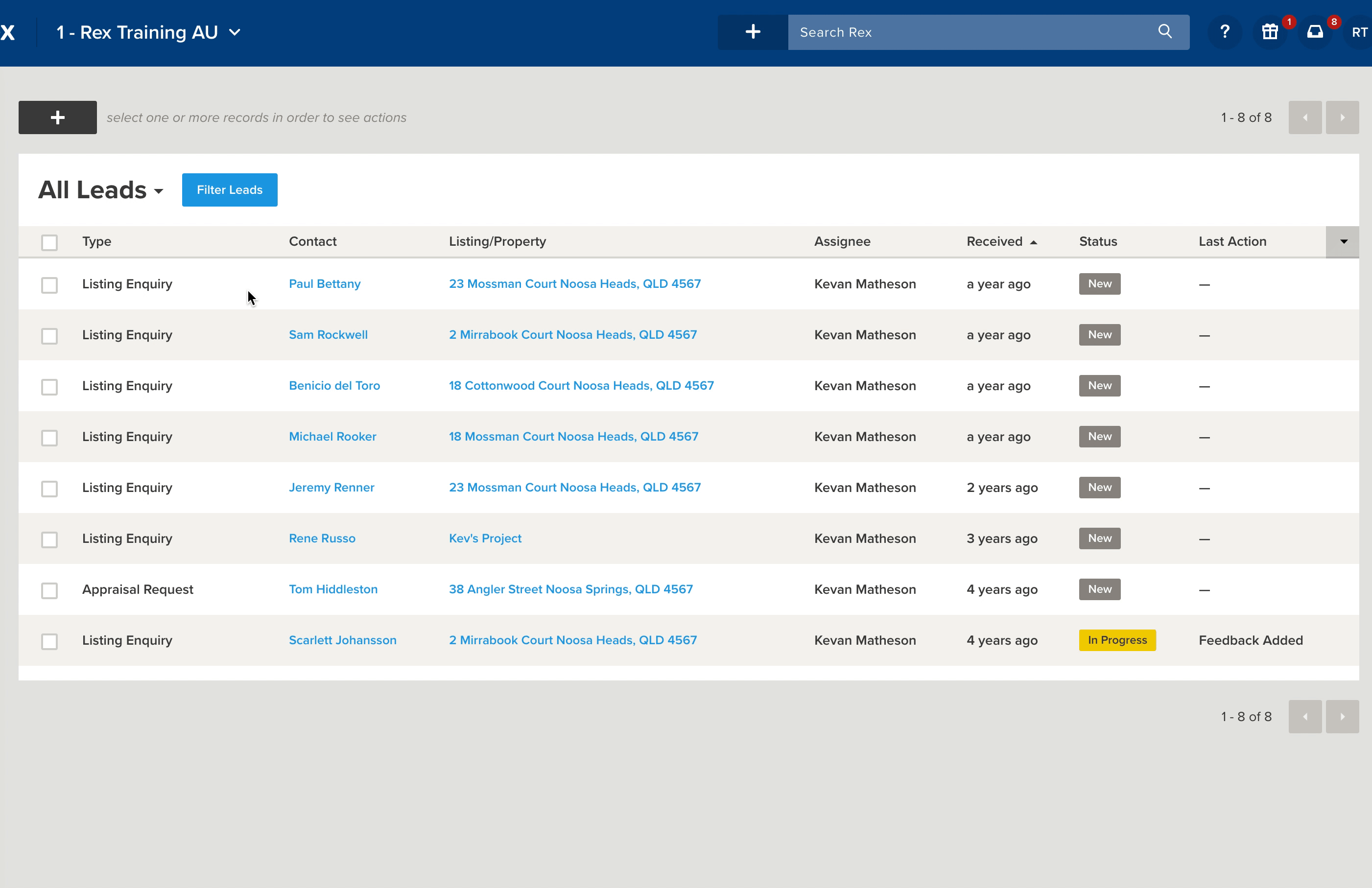Click the Feedback Added last action text
Screen dimensions: 1372x888
tap(1251, 640)
